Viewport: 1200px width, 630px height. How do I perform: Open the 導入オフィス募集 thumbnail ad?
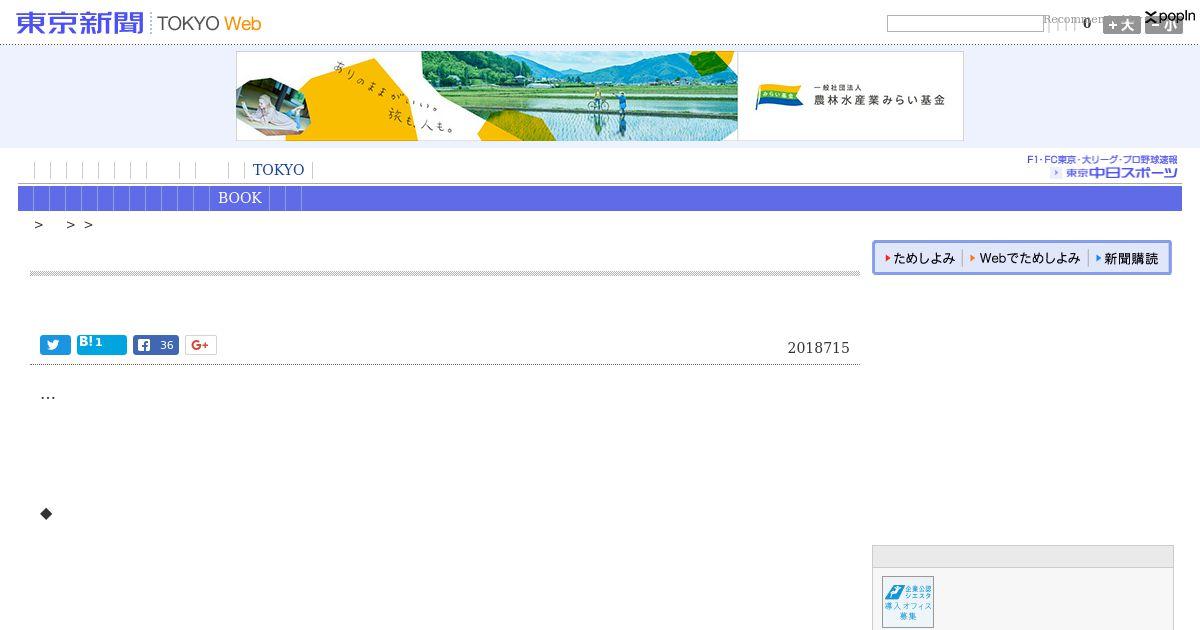pos(908,602)
